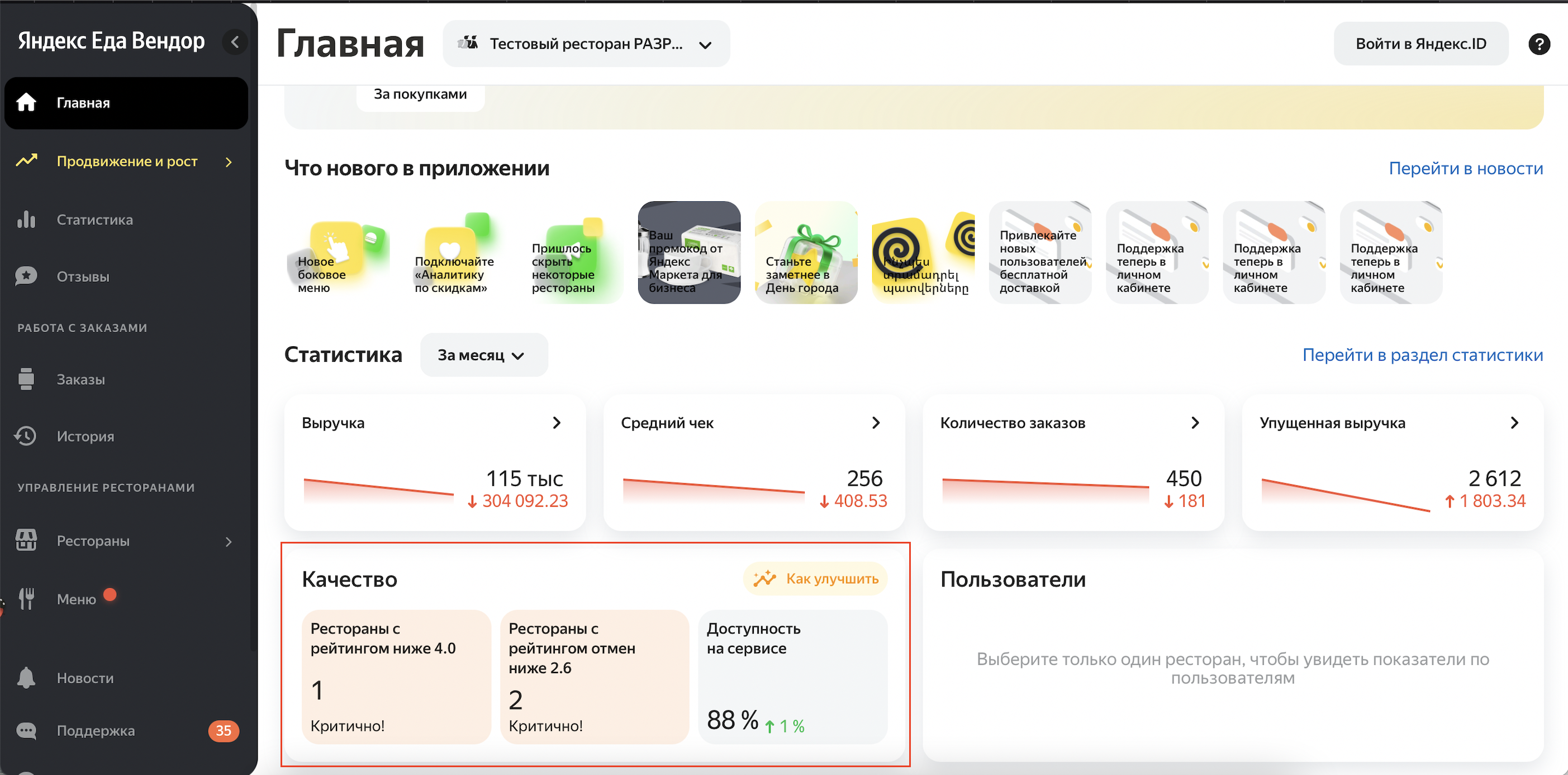Click the bell icon for Новости

[x=26, y=678]
